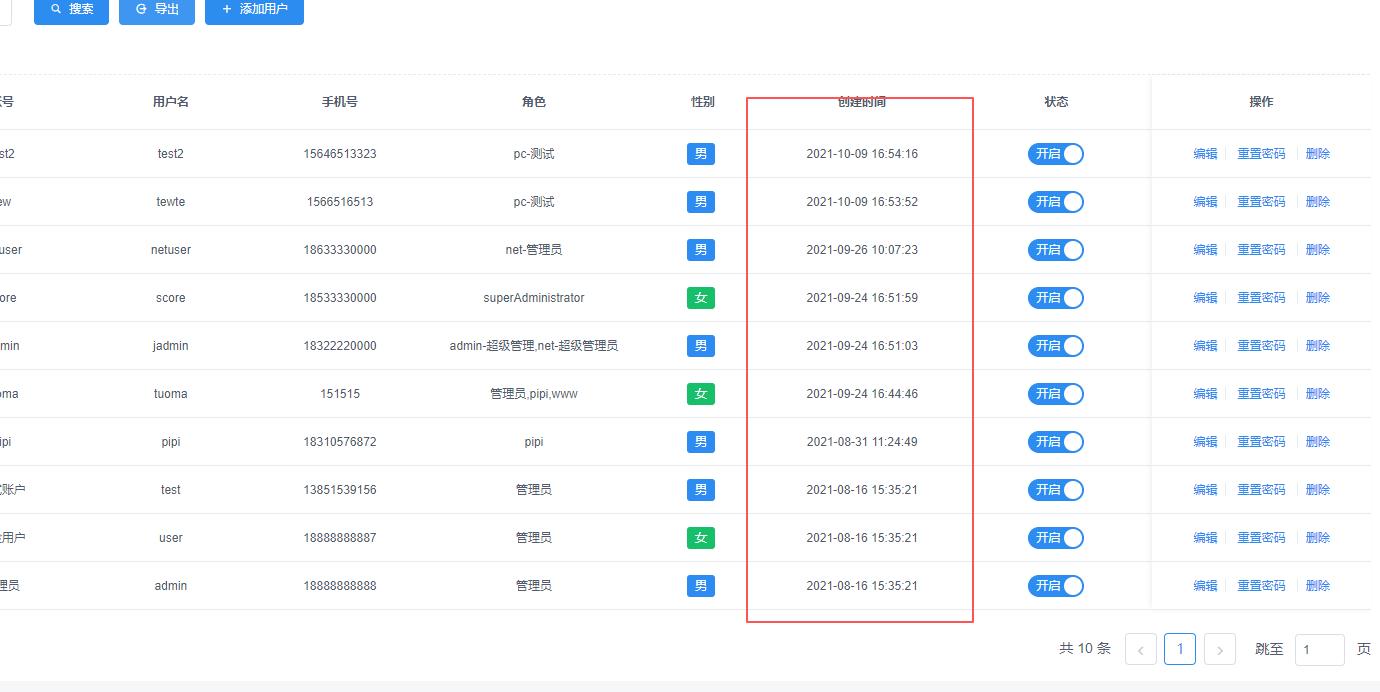Image resolution: width=1380 pixels, height=692 pixels.
Task: Click 编辑 for user jadmin
Action: point(1205,346)
